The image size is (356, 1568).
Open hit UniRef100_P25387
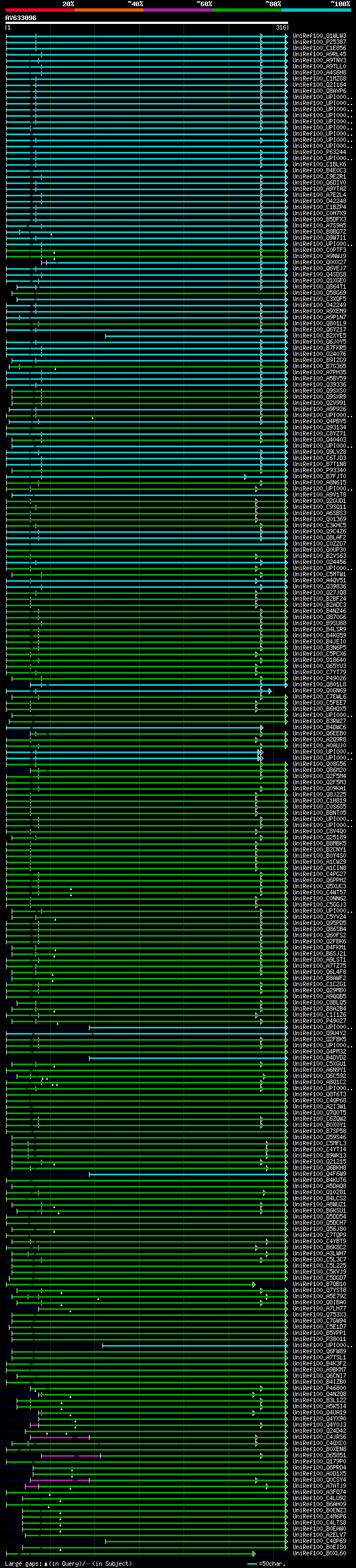coord(319,42)
